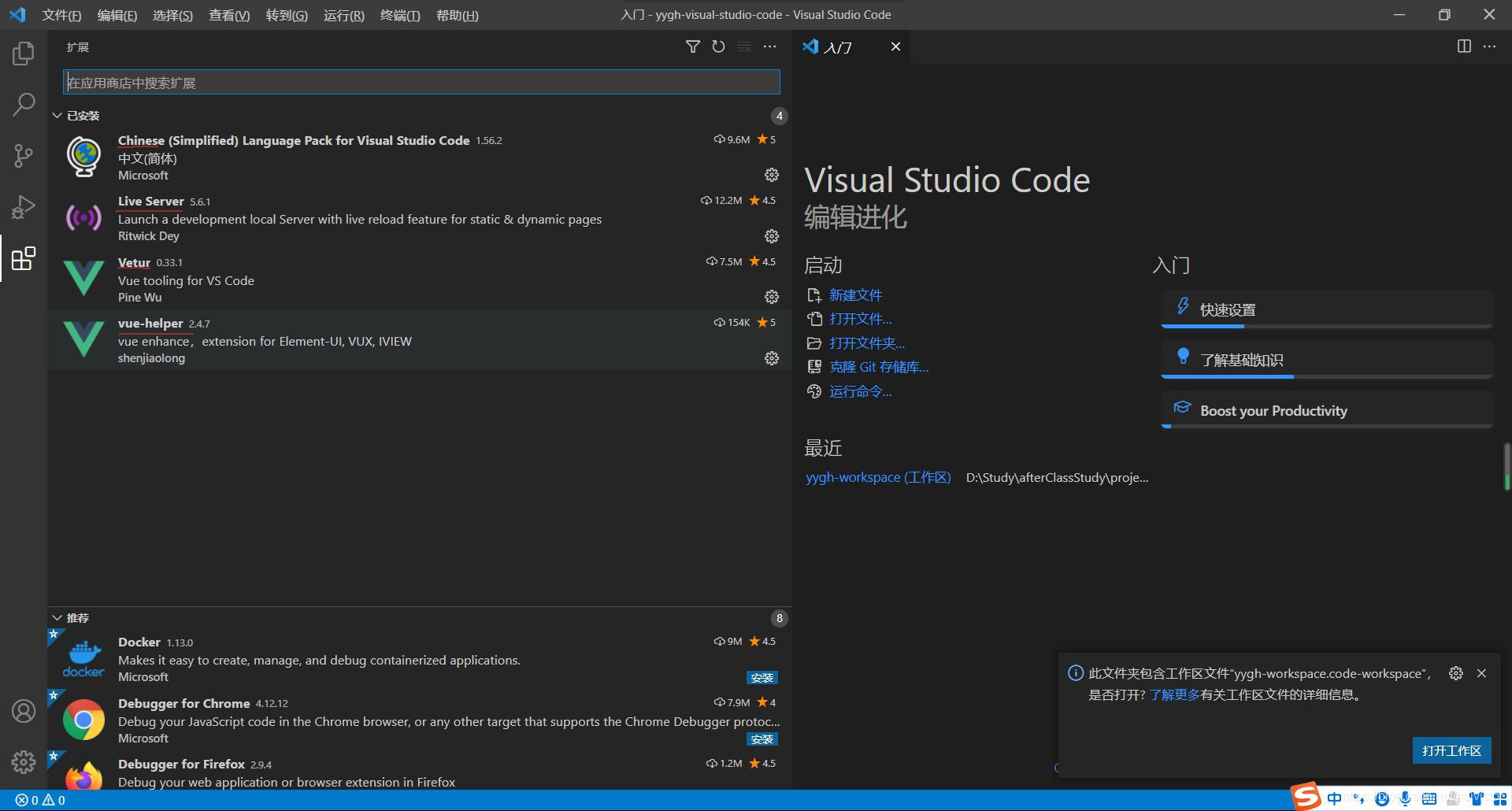Viewport: 1512px width, 811px height.
Task: Click the recommended count badge 8
Action: pyautogui.click(x=779, y=618)
